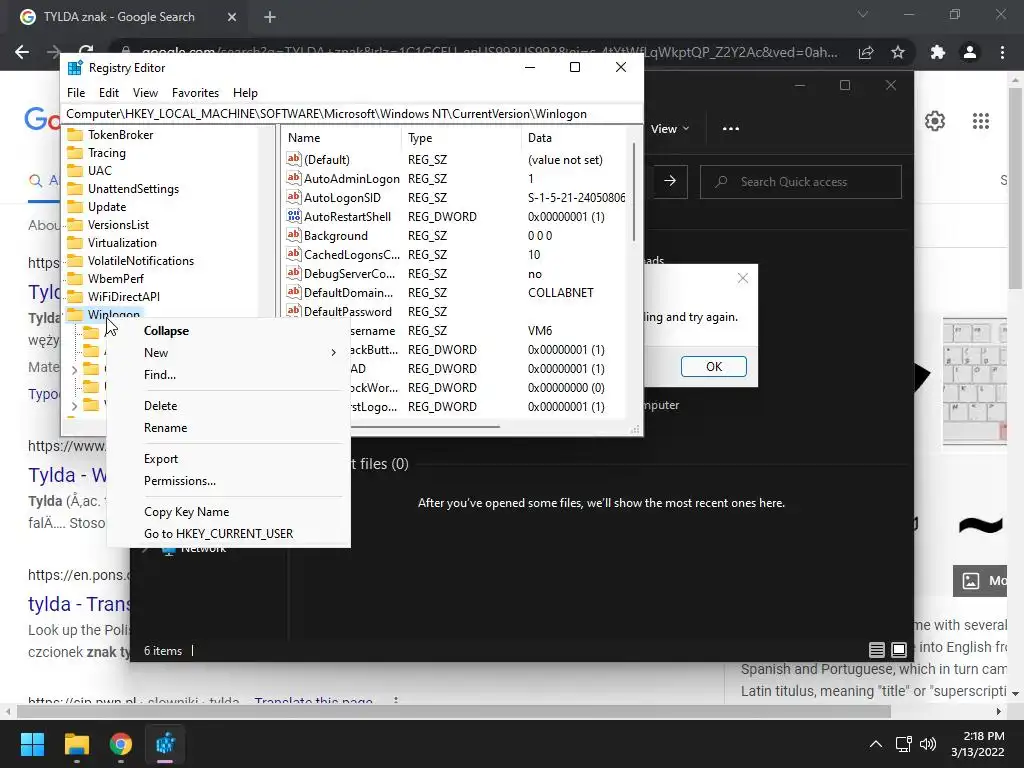Click the CachedLogonsC... value icon

pos(294,253)
